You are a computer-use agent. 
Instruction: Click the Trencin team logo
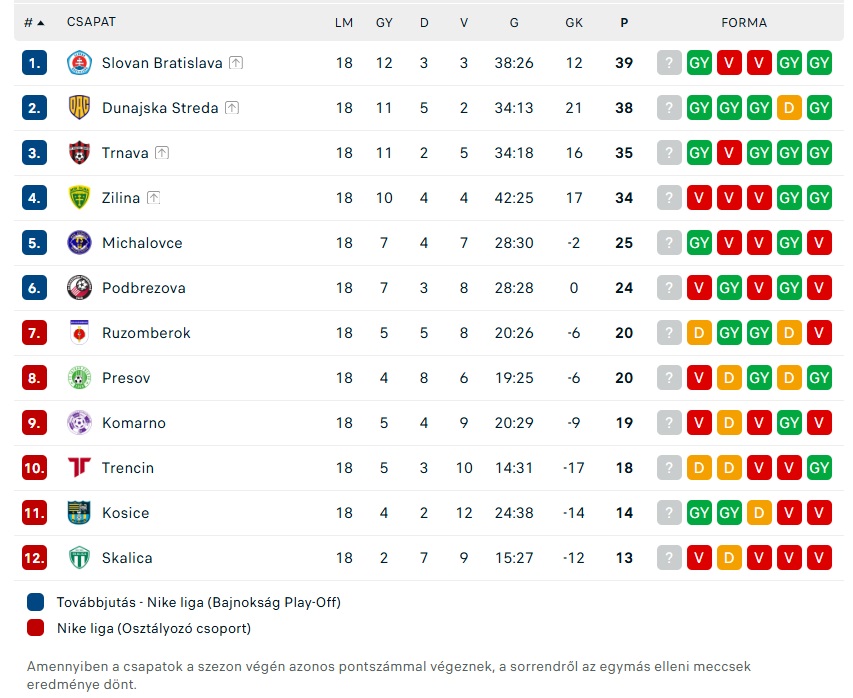coord(79,468)
